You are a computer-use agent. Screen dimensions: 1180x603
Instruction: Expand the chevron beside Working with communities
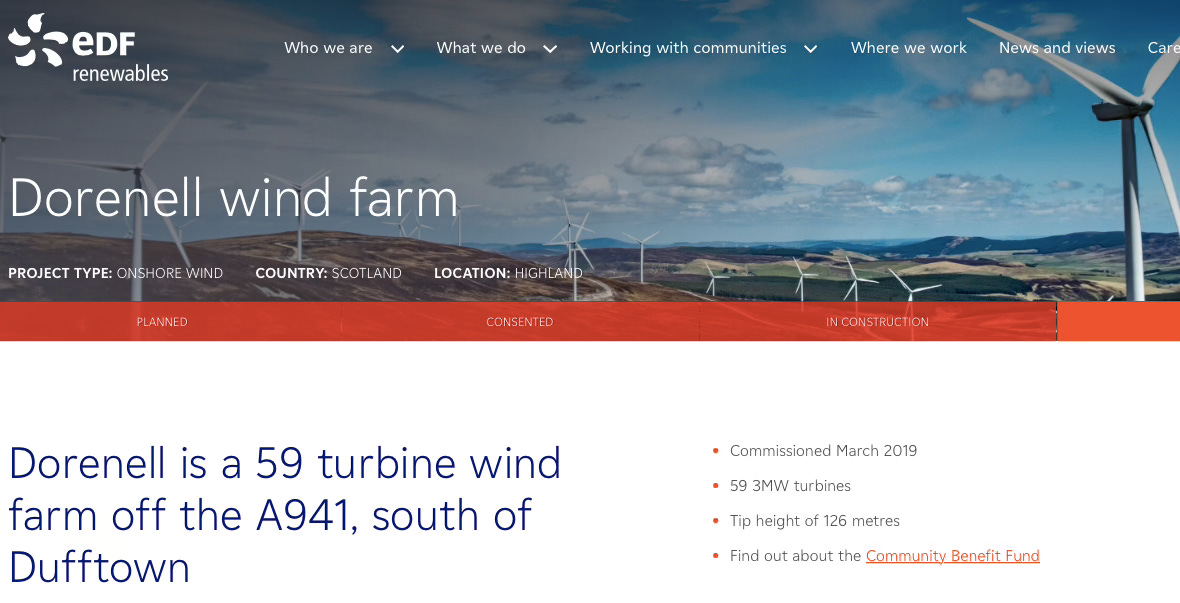810,49
